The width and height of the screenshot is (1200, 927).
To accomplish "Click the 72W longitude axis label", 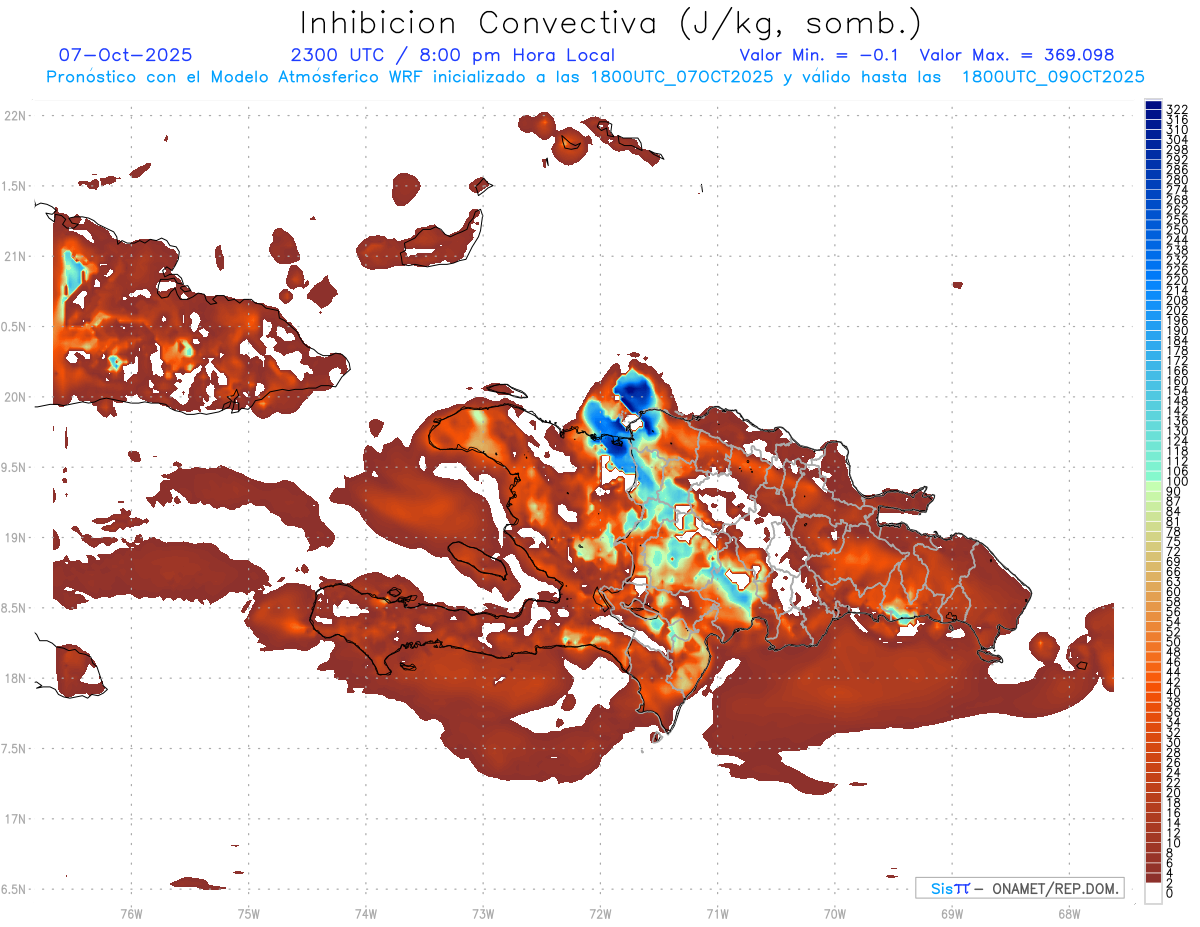I will (600, 913).
